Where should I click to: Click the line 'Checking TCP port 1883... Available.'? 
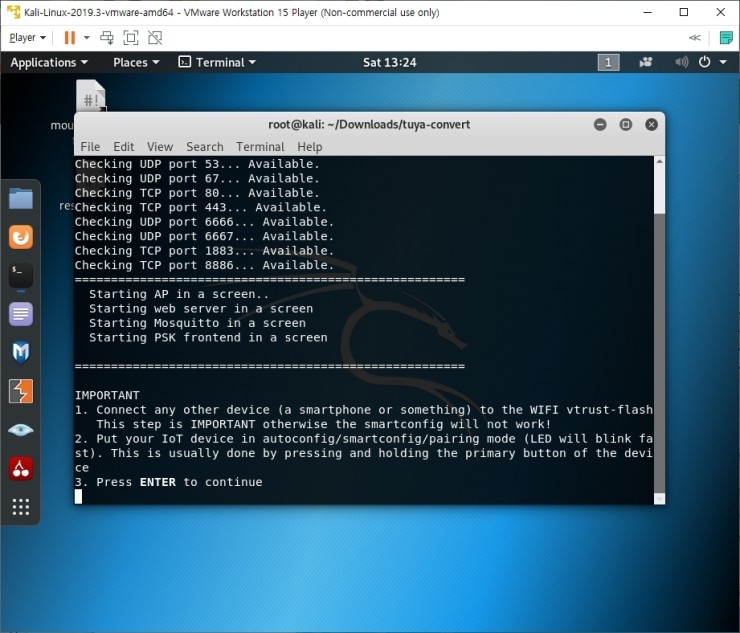pyautogui.click(x=204, y=251)
